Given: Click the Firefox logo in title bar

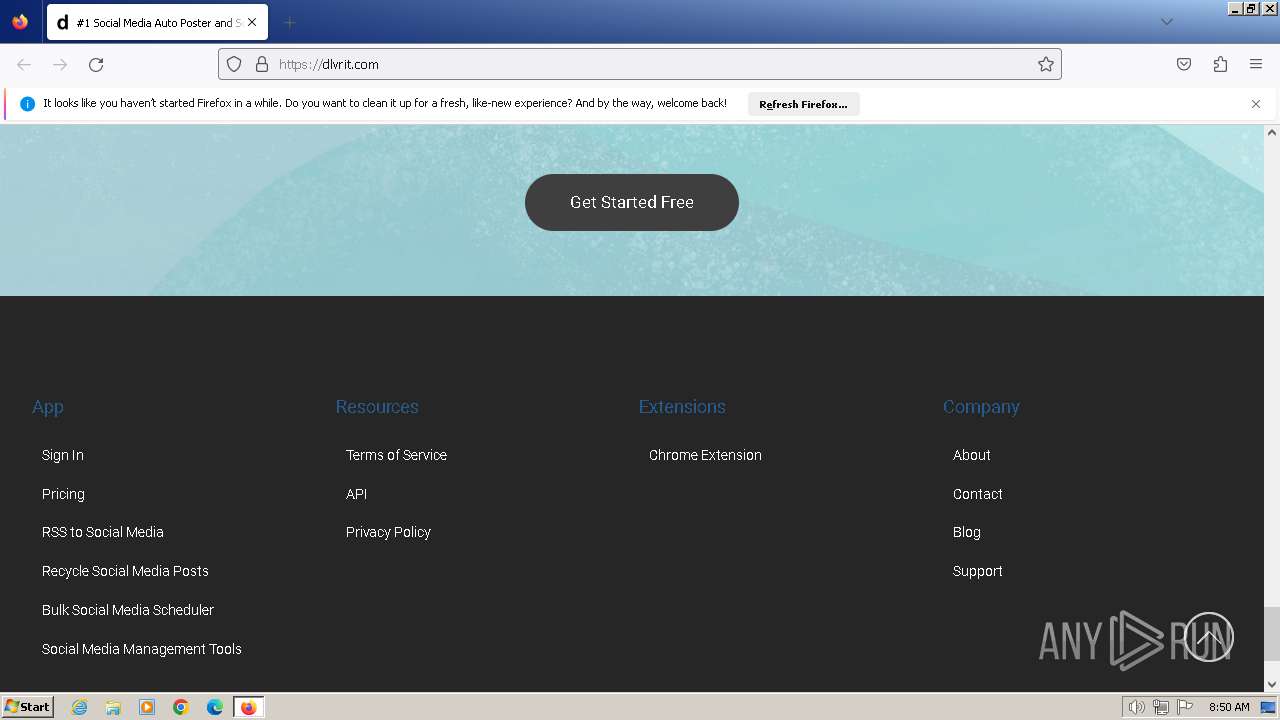Looking at the screenshot, I should pyautogui.click(x=20, y=22).
